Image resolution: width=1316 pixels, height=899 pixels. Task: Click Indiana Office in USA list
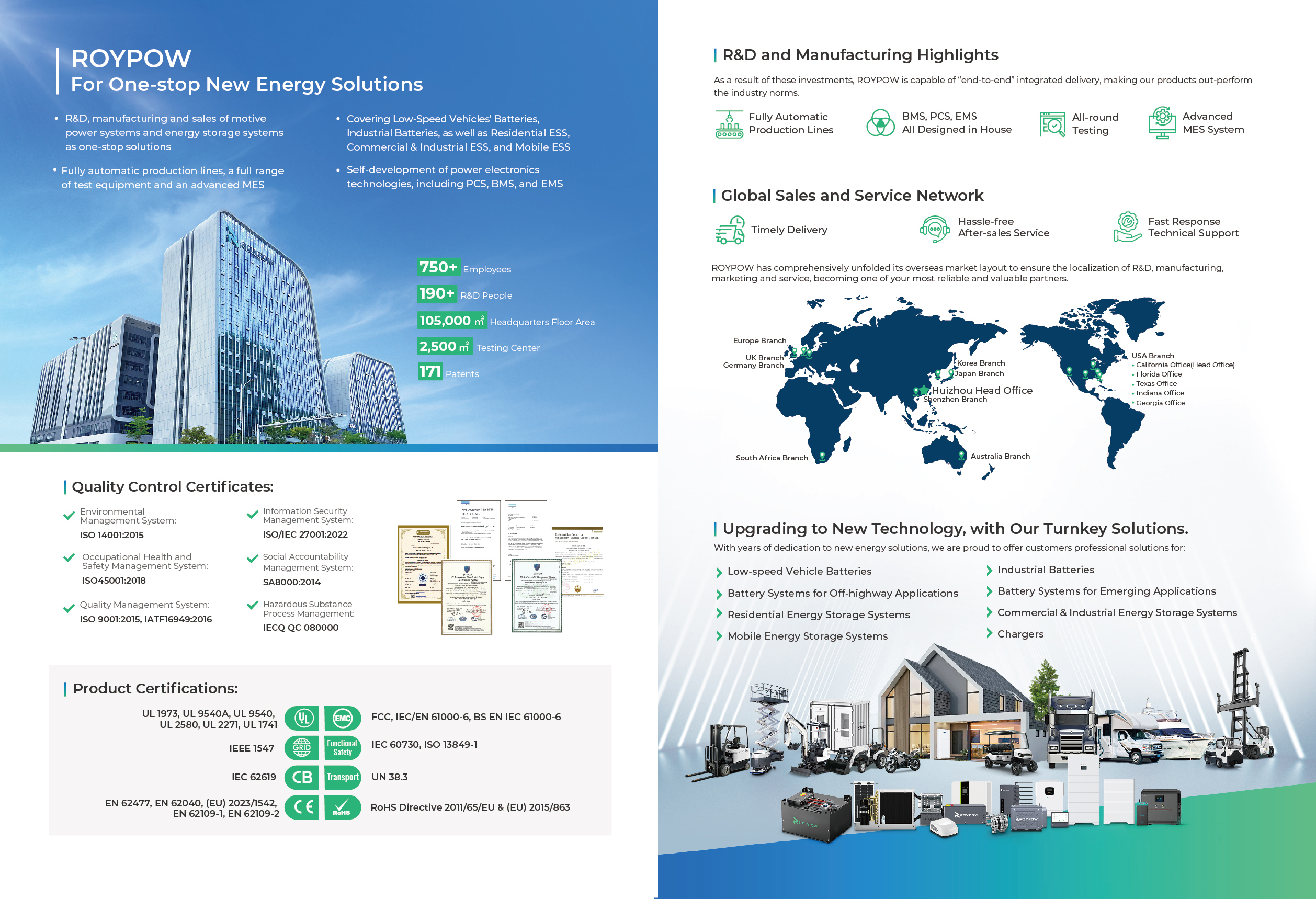(x=1160, y=393)
